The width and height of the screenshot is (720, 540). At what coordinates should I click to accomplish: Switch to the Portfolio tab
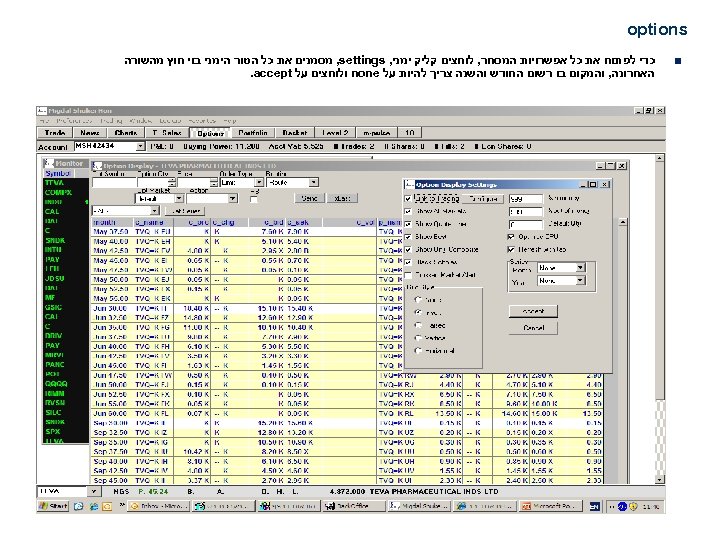tap(253, 133)
